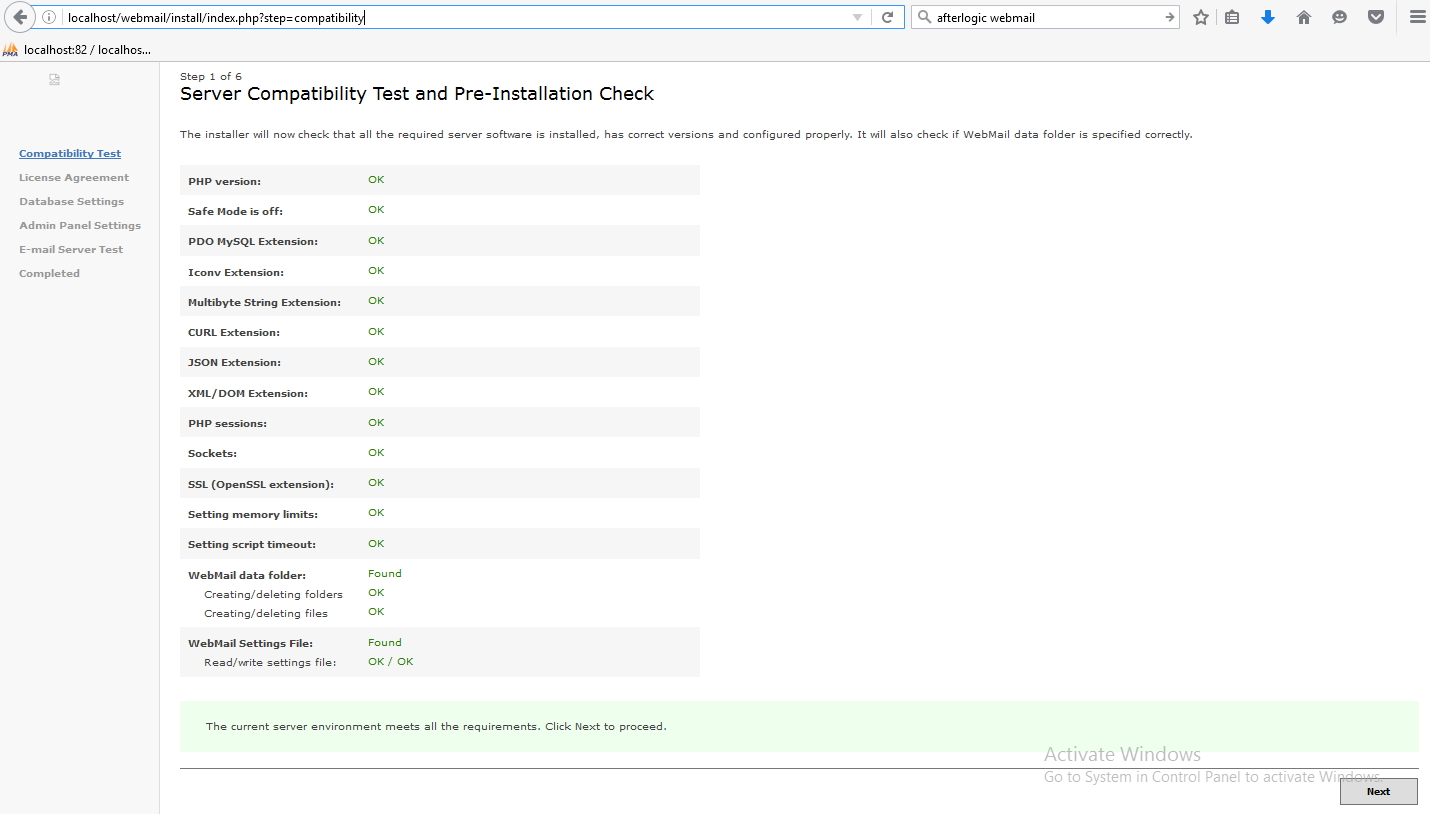Click Iconv Extension label
Screen dimensions: 1430x814
[236, 272]
